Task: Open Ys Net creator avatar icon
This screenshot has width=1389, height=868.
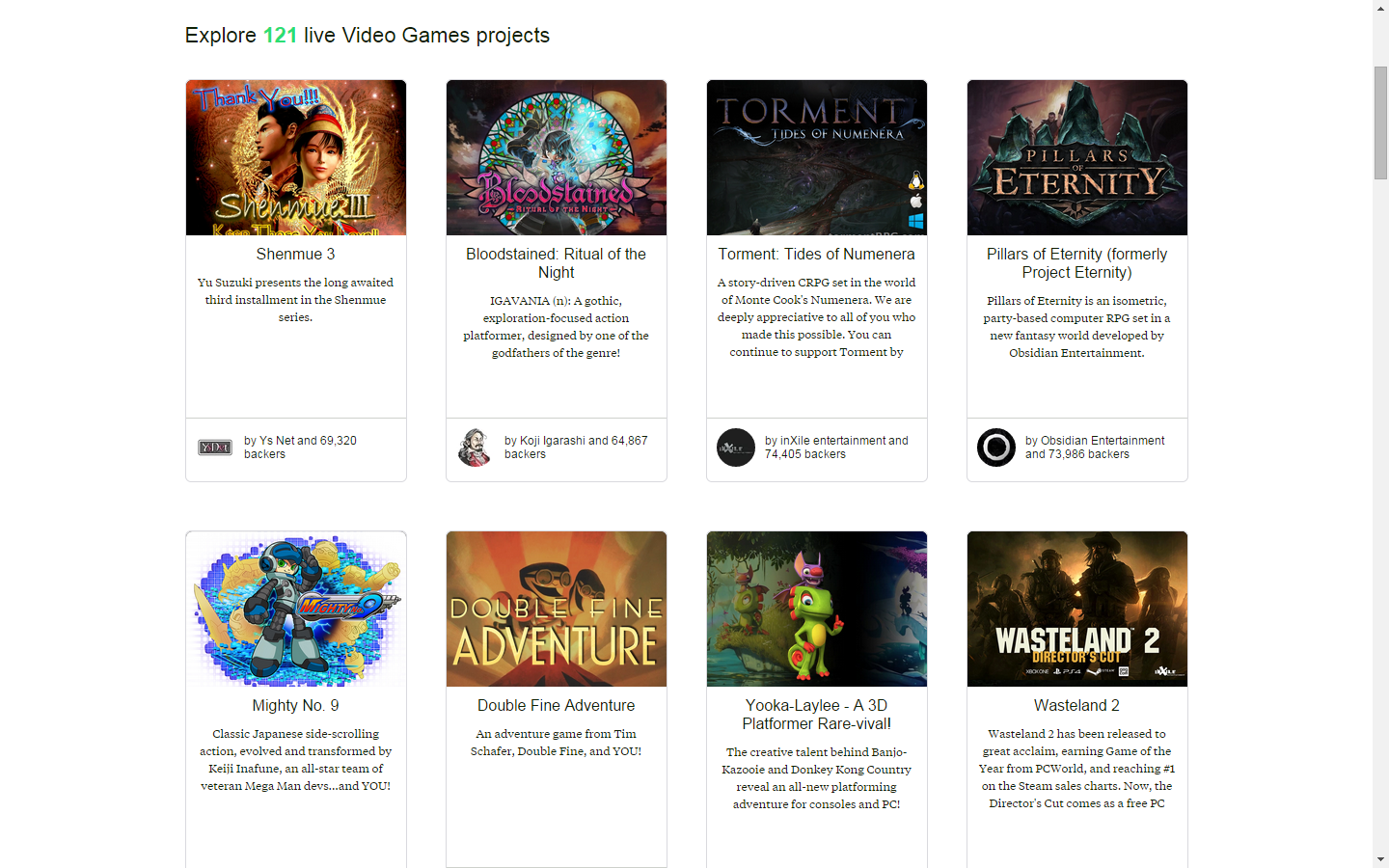Action: [x=214, y=448]
